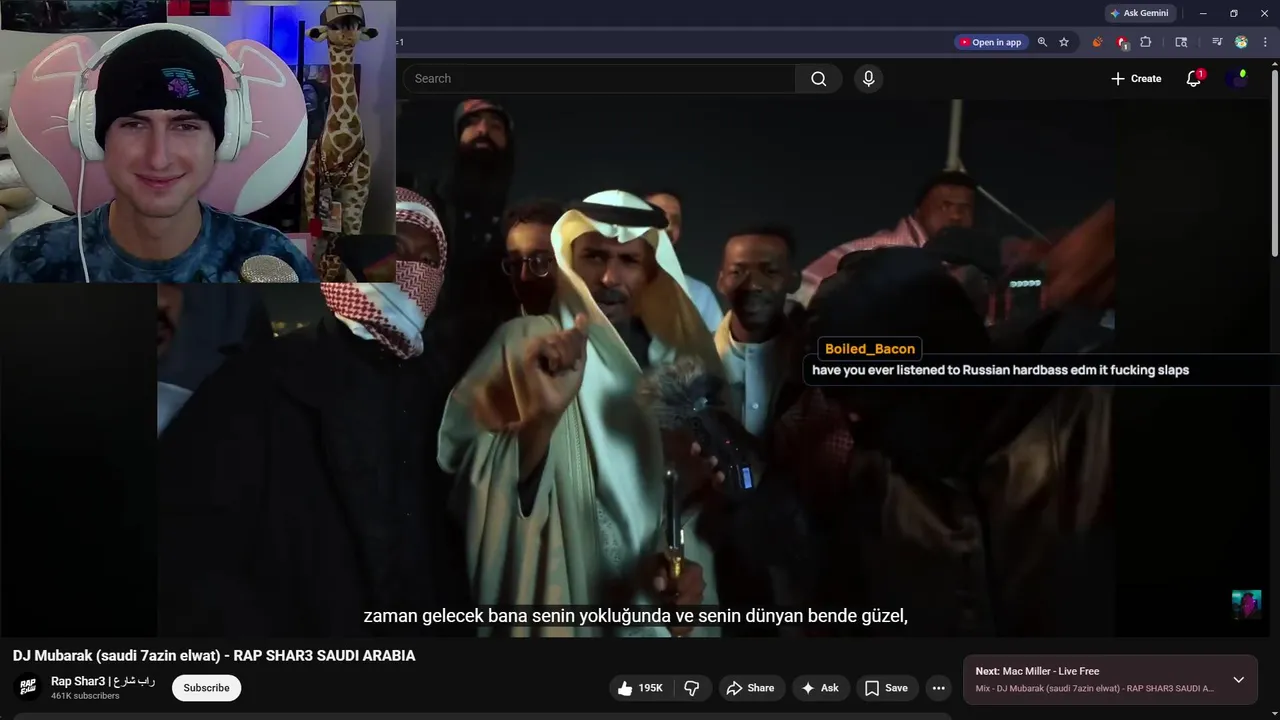Screen dimensions: 1280x720
Task: Open the browser profile avatar
Action: 1241,42
